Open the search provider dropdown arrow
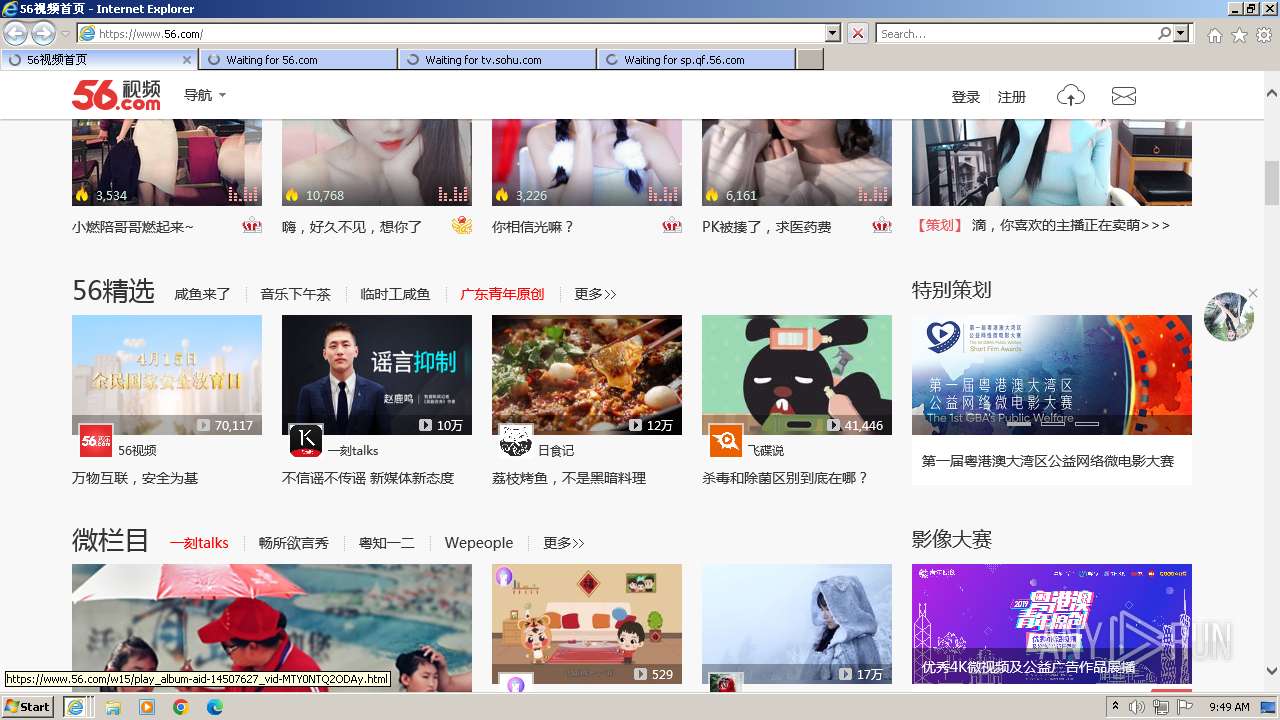The width and height of the screenshot is (1280, 720). pos(1181,33)
